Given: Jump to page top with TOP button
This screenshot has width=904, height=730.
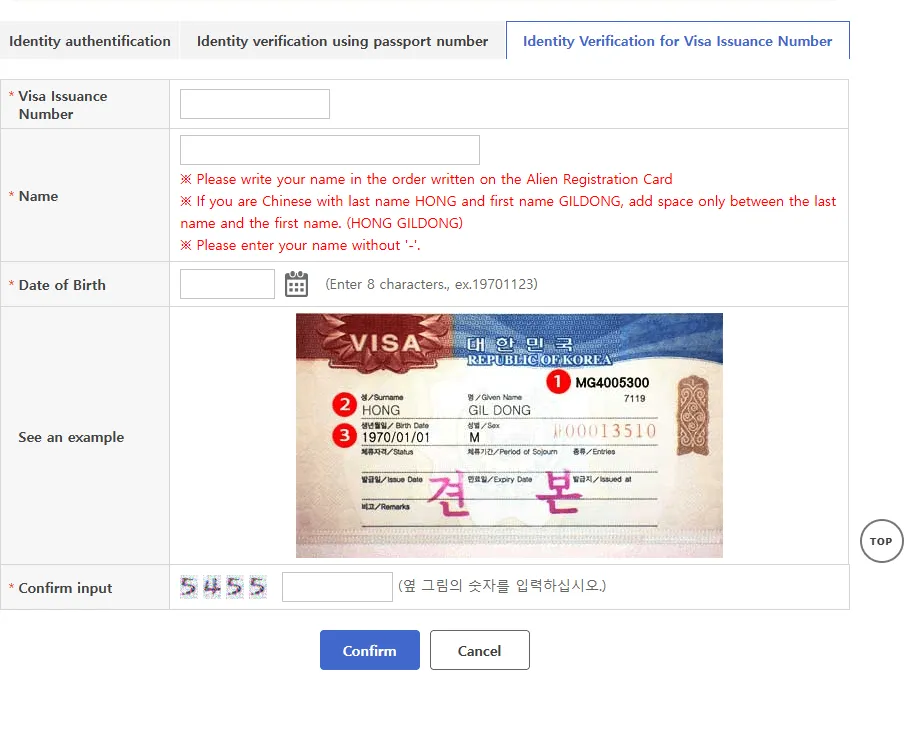Looking at the screenshot, I should [x=881, y=541].
